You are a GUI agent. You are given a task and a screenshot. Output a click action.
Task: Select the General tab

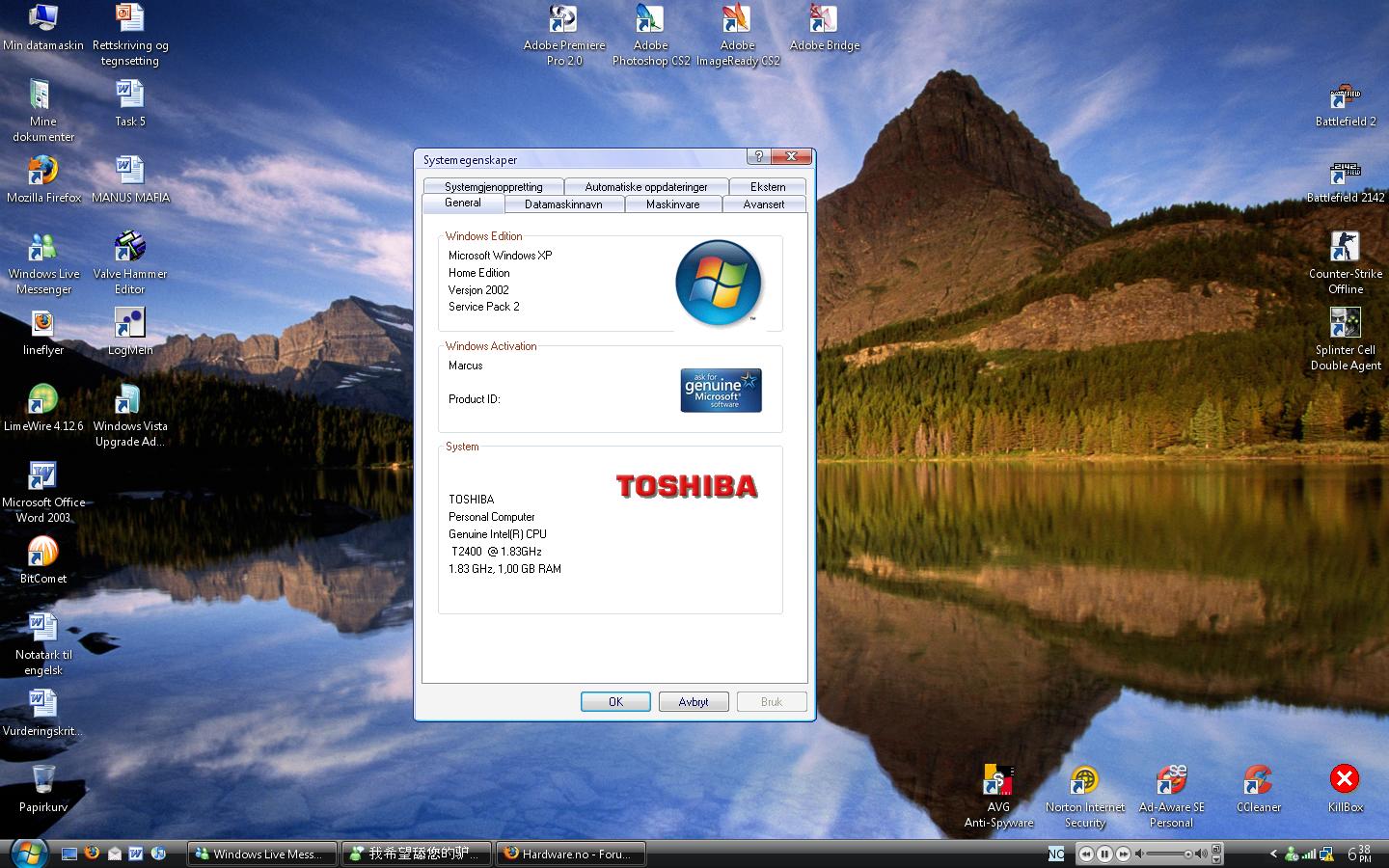463,203
